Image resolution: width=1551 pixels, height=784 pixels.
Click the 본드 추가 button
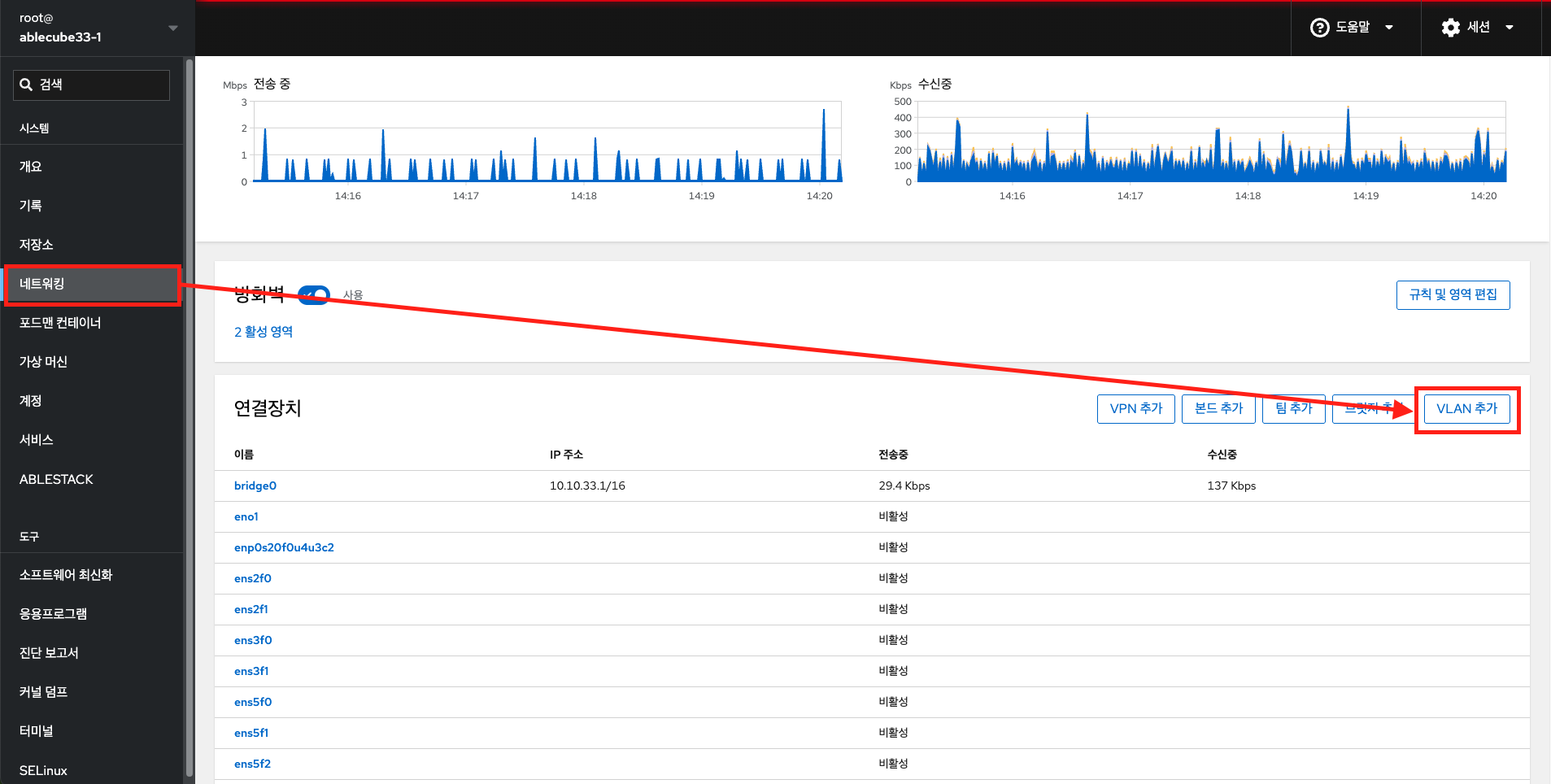pyautogui.click(x=1218, y=409)
